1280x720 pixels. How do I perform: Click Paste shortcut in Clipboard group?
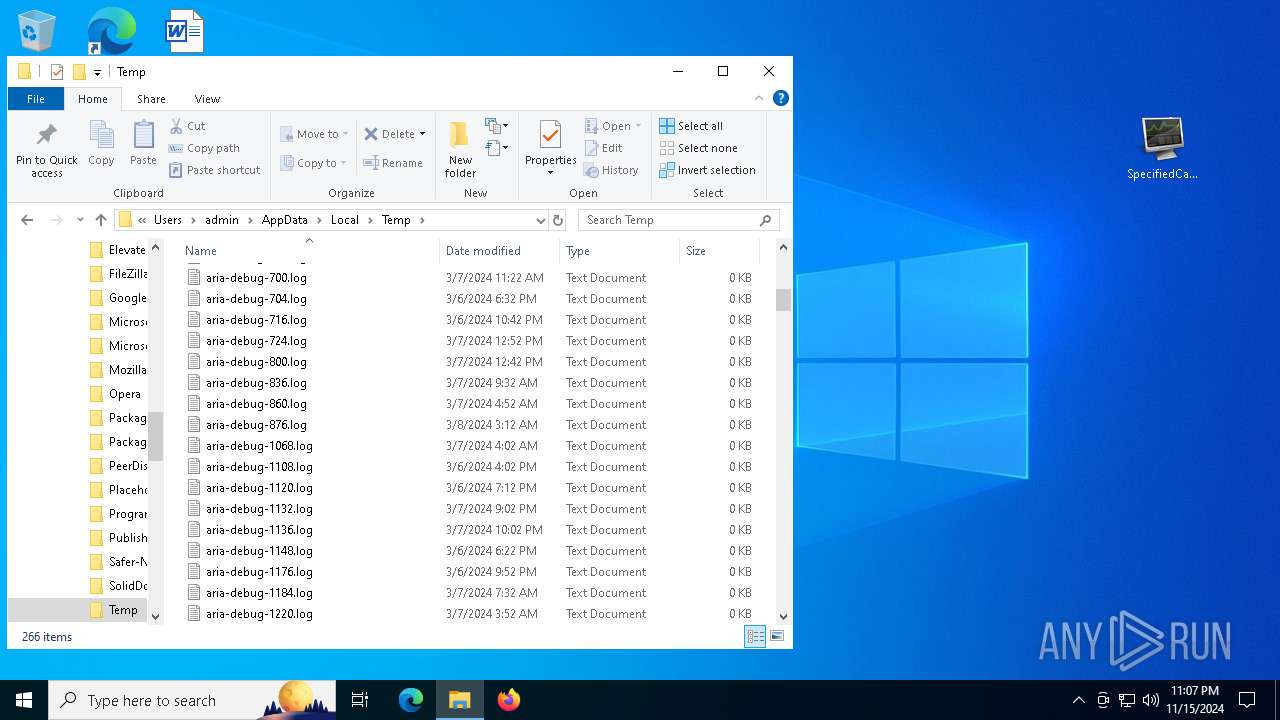[214, 170]
